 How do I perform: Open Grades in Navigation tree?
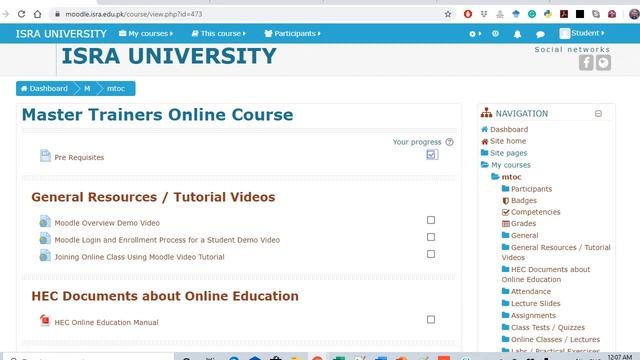click(x=523, y=223)
